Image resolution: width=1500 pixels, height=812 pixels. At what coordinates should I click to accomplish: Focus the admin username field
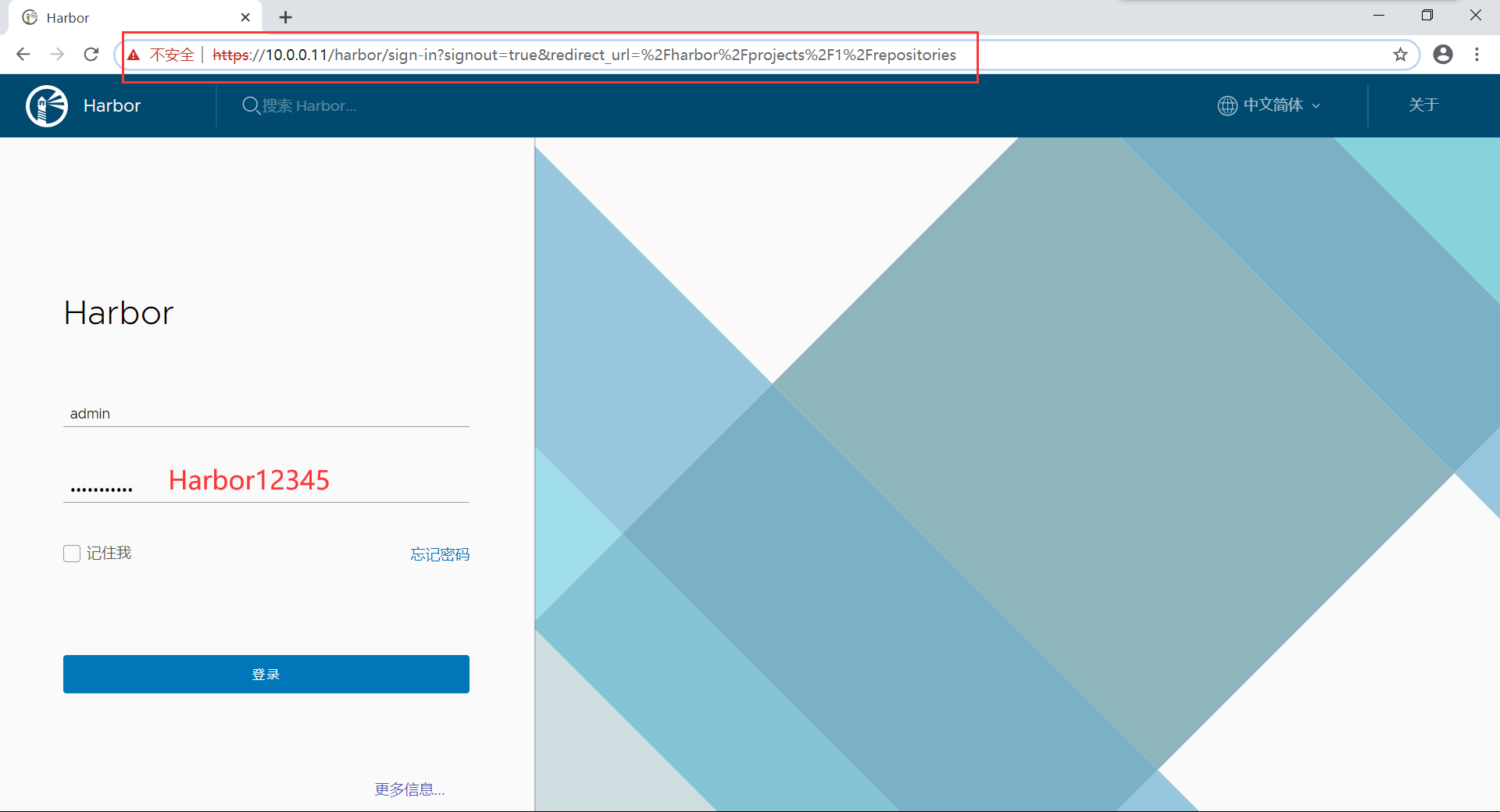tap(266, 414)
